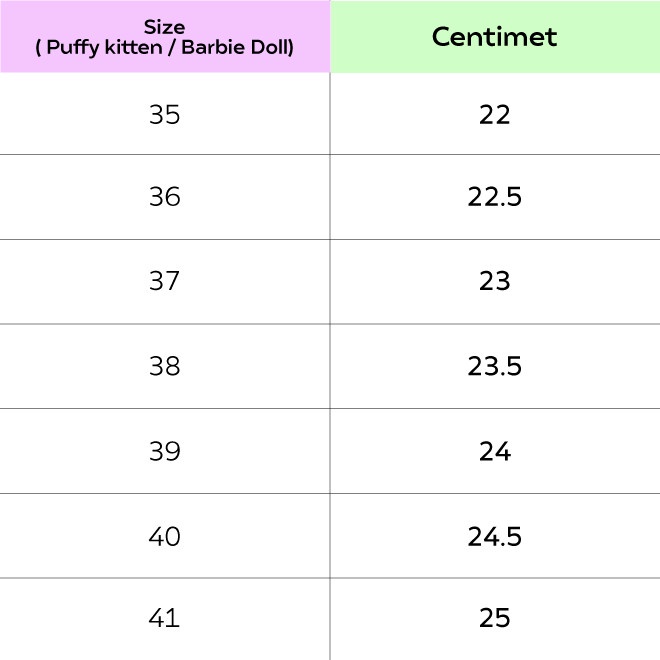Viewport: 660px width, 660px height.
Task: Click the 23 centimet value
Action: click(x=494, y=281)
